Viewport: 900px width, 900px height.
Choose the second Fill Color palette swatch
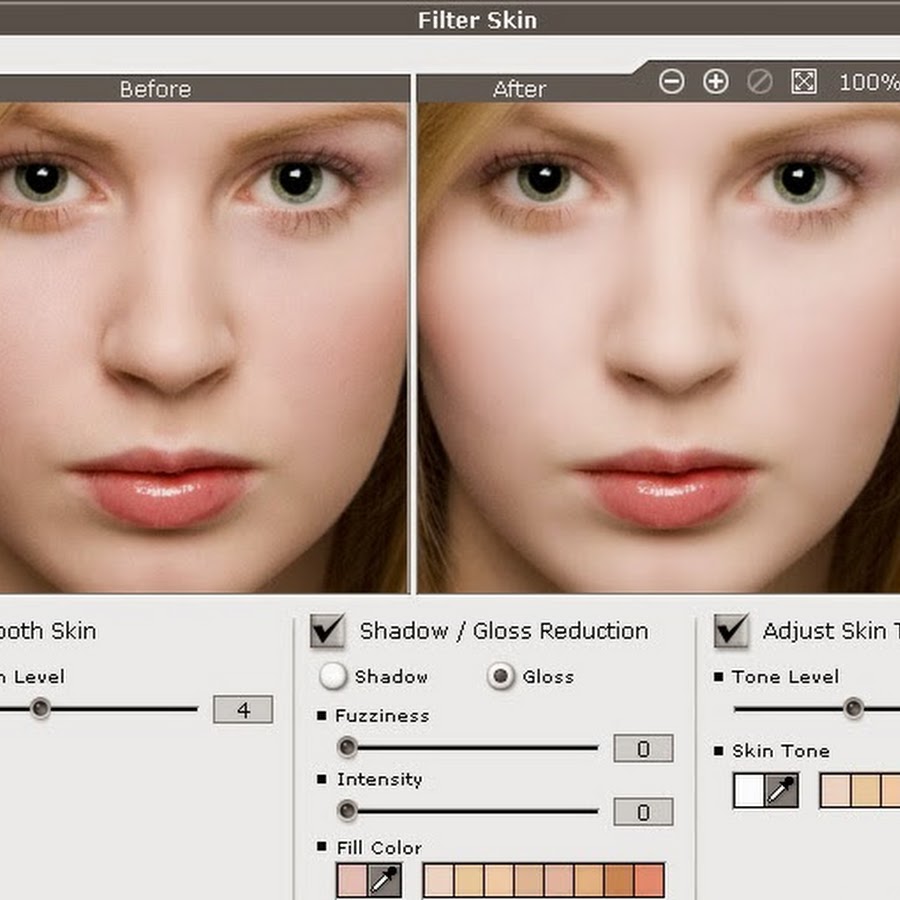click(x=469, y=880)
